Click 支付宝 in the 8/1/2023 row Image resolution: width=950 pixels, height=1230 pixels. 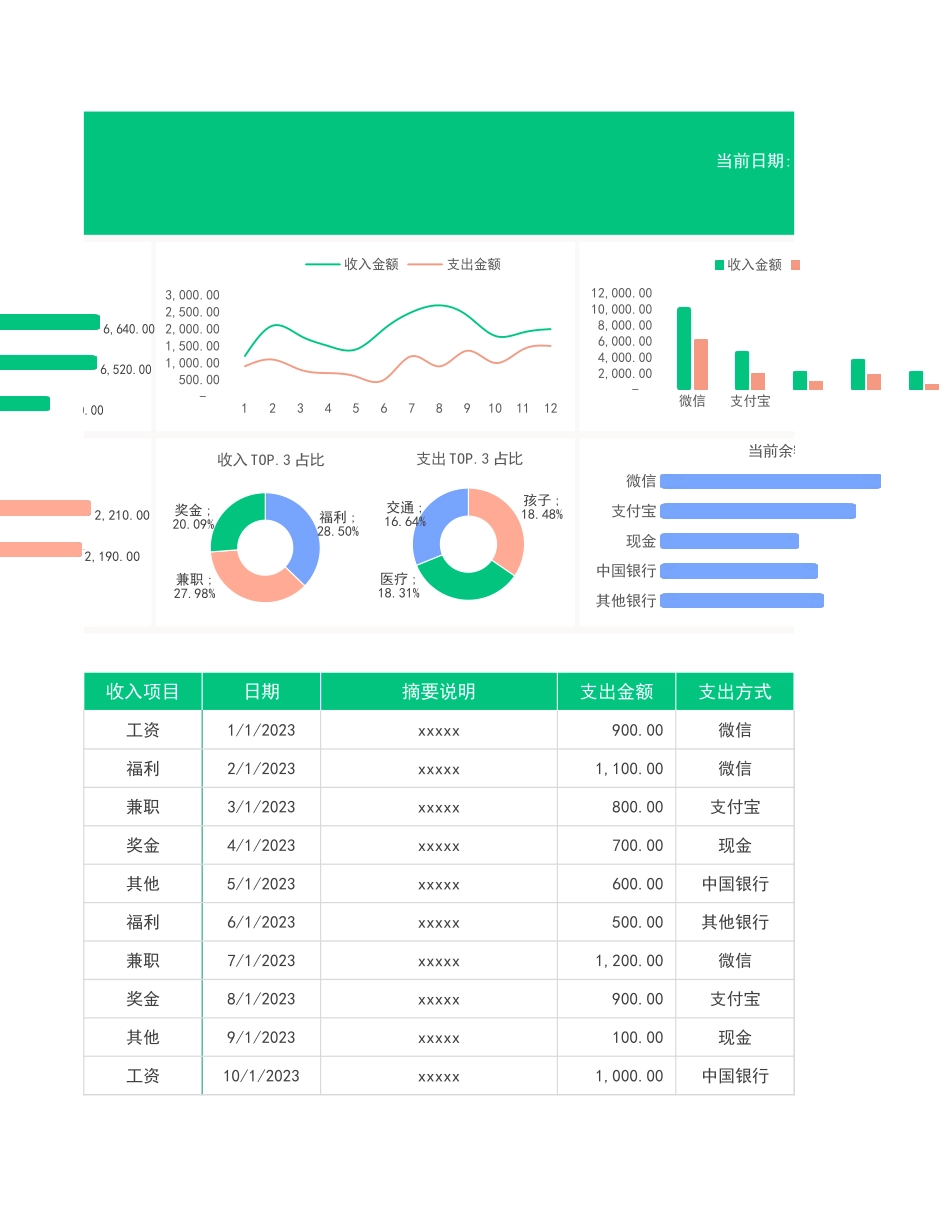pos(735,999)
